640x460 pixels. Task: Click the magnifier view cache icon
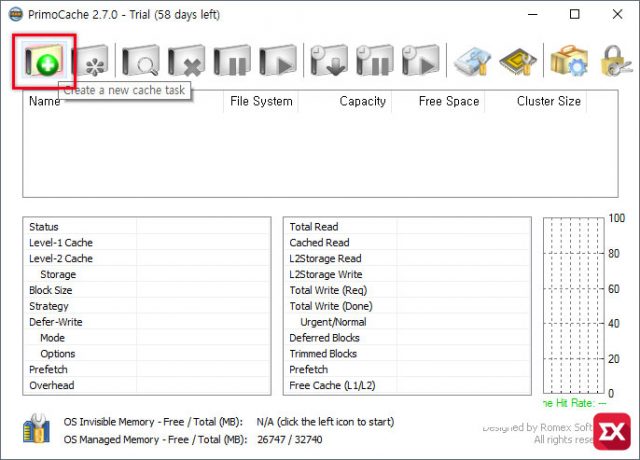pyautogui.click(x=140, y=61)
